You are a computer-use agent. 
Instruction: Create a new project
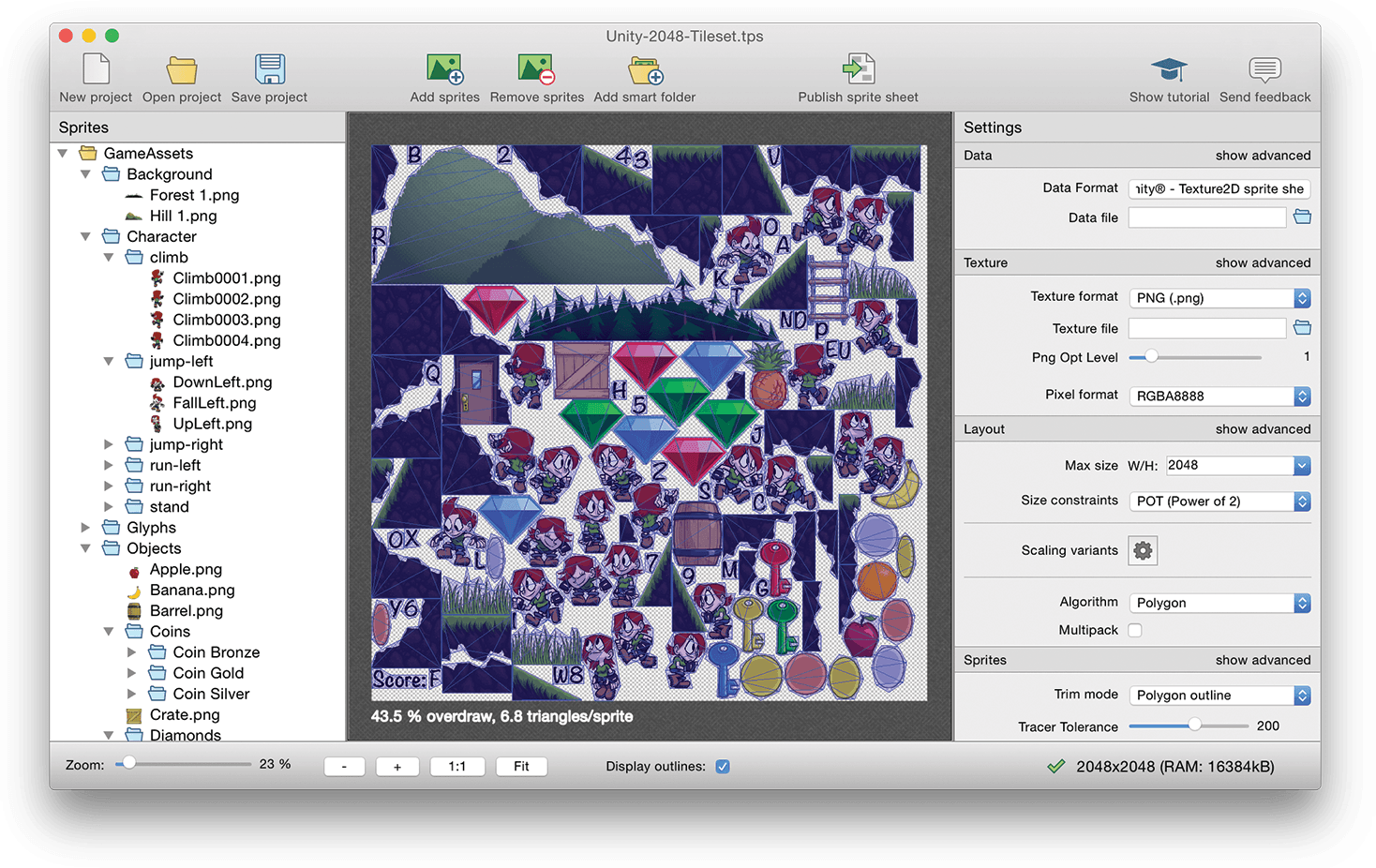pos(95,77)
